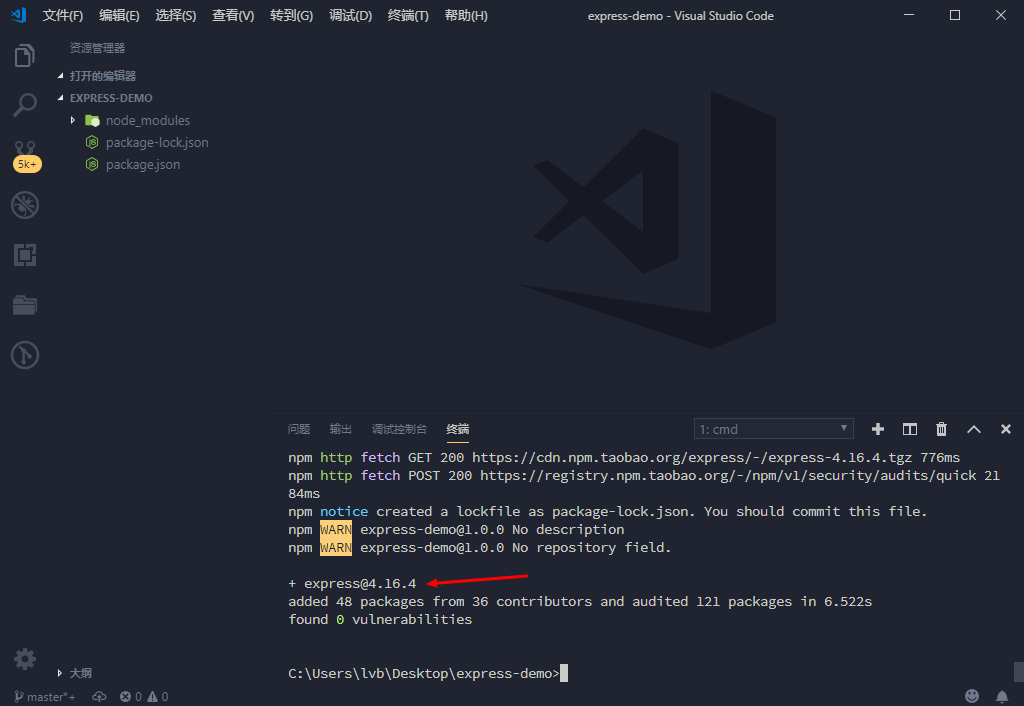Click the VS Code logo in title bar
Image resolution: width=1024 pixels, height=706 pixels.
pos(18,14)
